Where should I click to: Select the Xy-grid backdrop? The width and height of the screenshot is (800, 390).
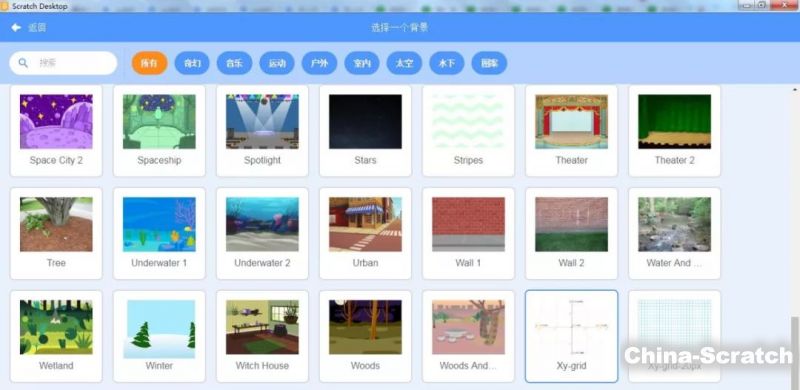tap(571, 336)
